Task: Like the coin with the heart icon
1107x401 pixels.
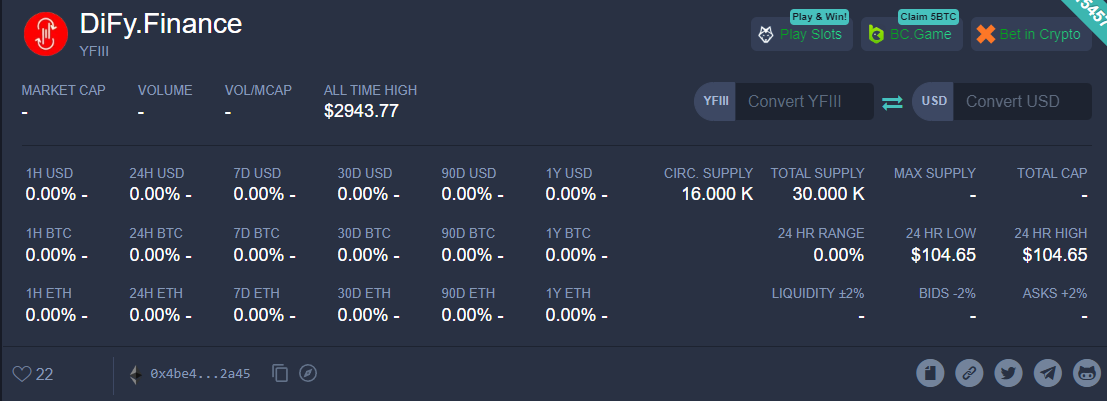Action: [23, 374]
